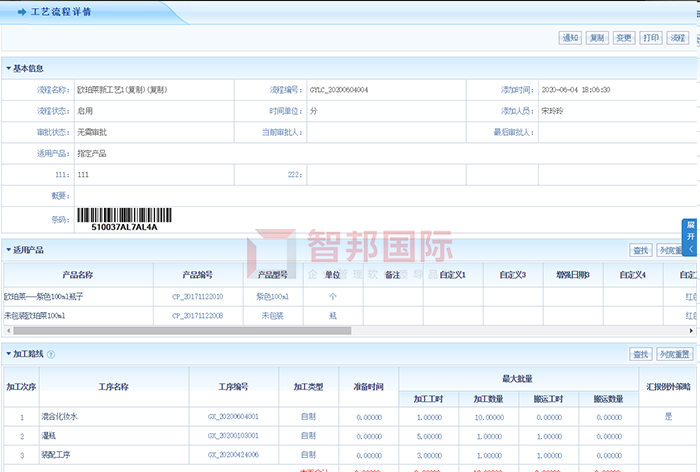Click the 变更 button
The width and height of the screenshot is (700, 472).
click(624, 38)
